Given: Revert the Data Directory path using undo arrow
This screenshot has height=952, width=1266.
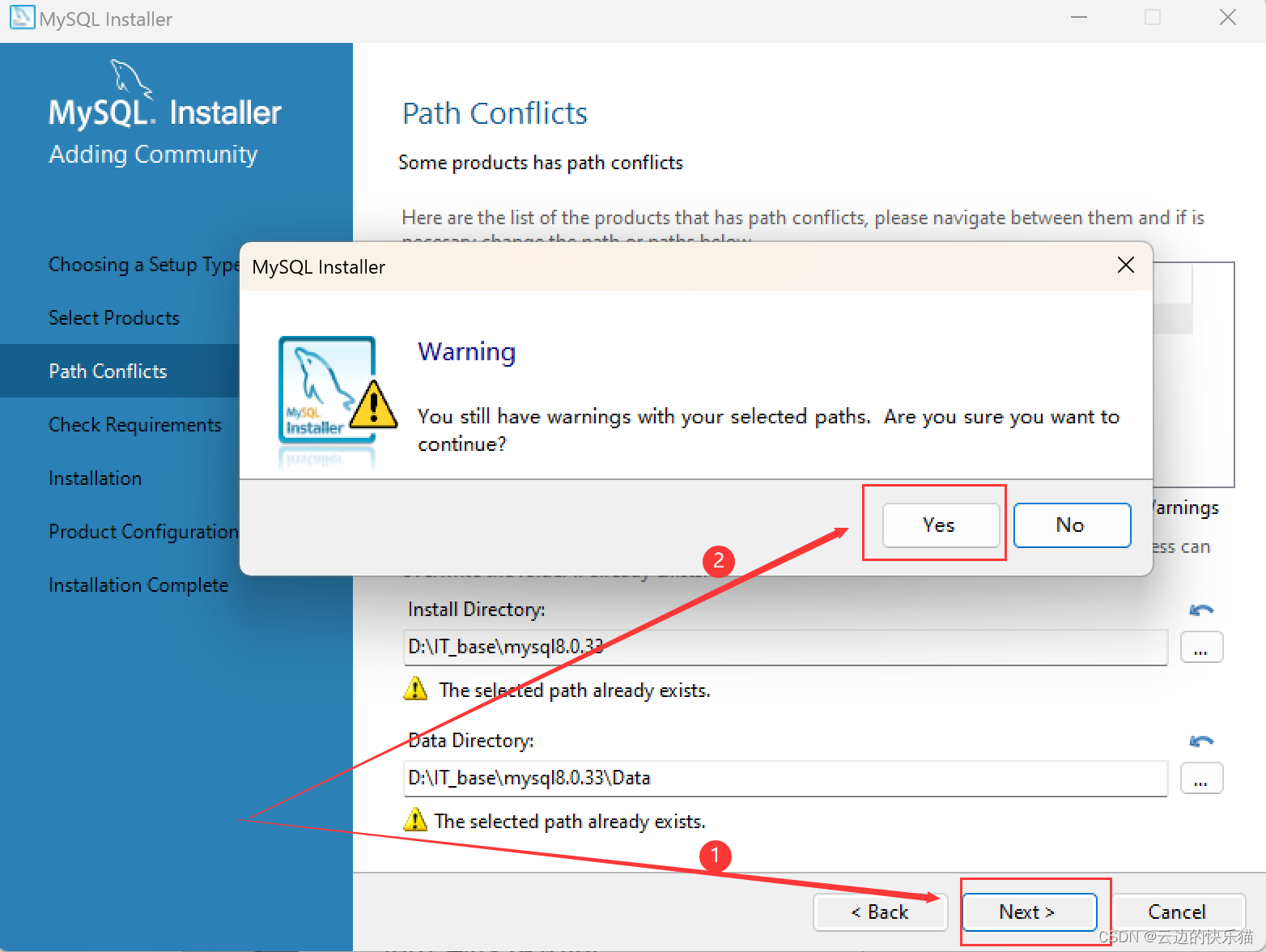Looking at the screenshot, I should (1201, 741).
